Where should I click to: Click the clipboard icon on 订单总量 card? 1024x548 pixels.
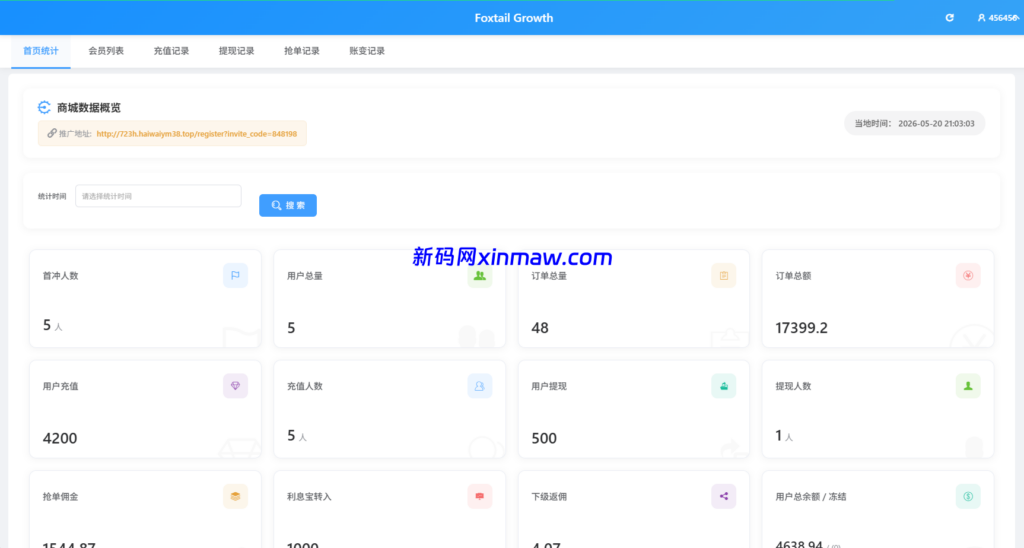pos(724,276)
